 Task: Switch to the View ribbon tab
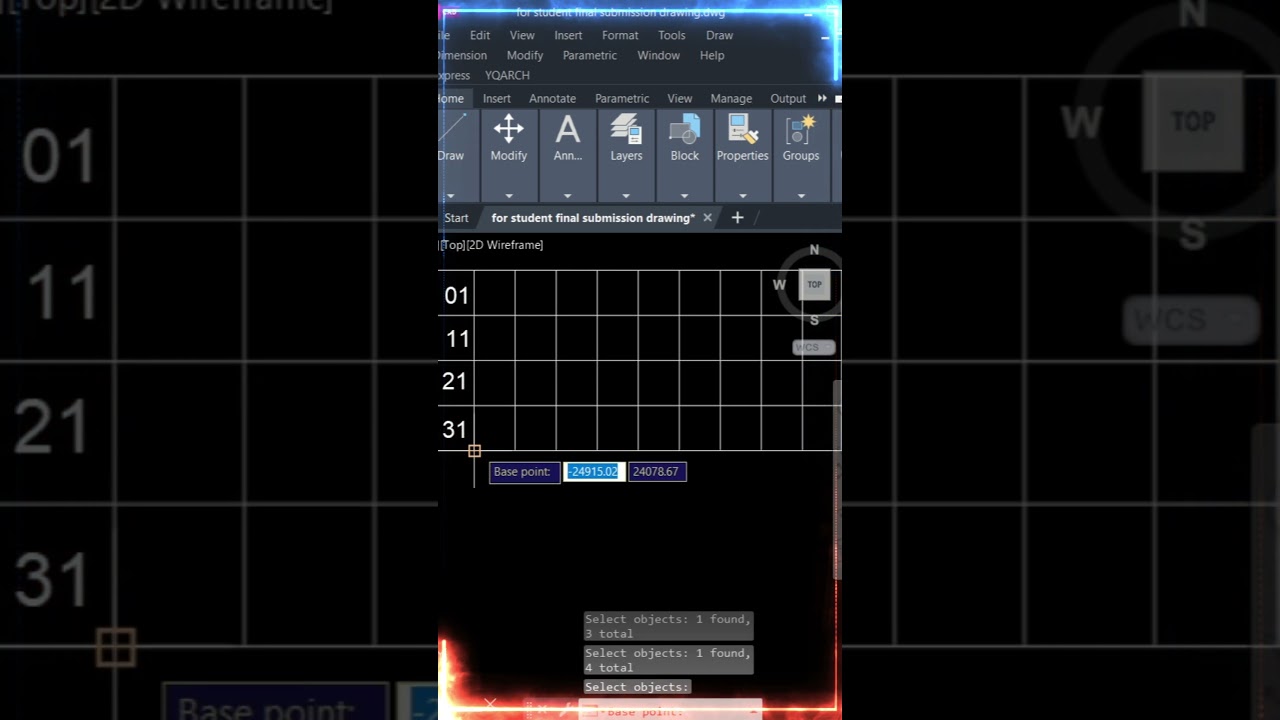coord(680,98)
